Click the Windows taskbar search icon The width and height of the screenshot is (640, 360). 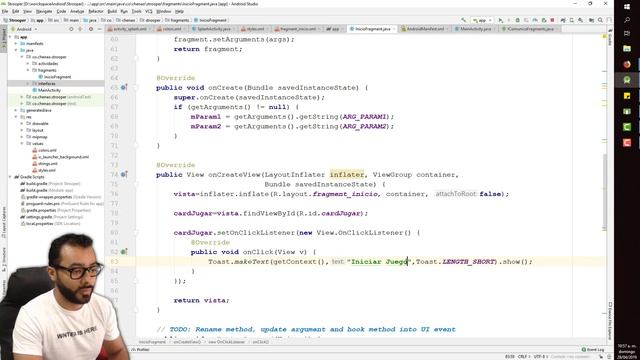click(x=627, y=20)
